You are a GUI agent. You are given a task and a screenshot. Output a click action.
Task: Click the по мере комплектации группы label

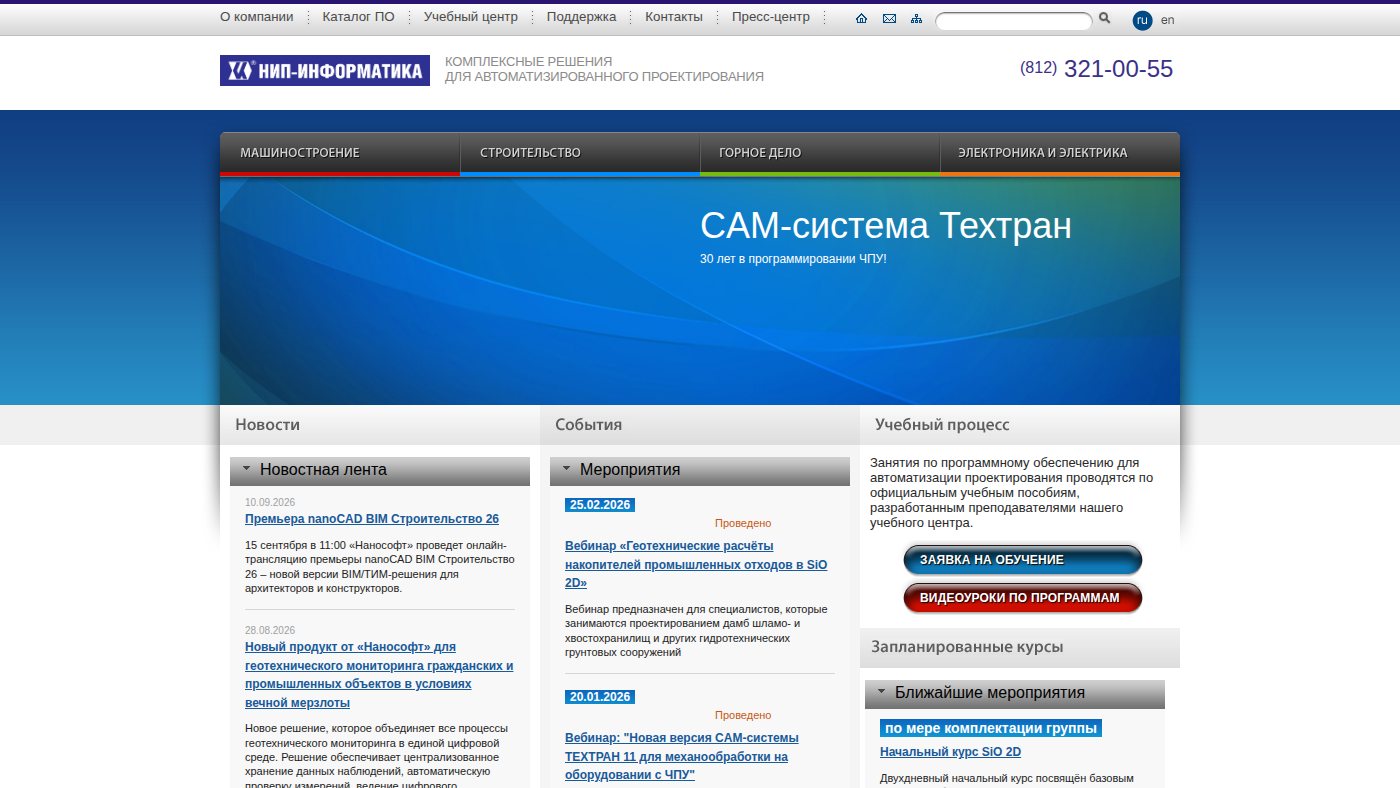(991, 728)
